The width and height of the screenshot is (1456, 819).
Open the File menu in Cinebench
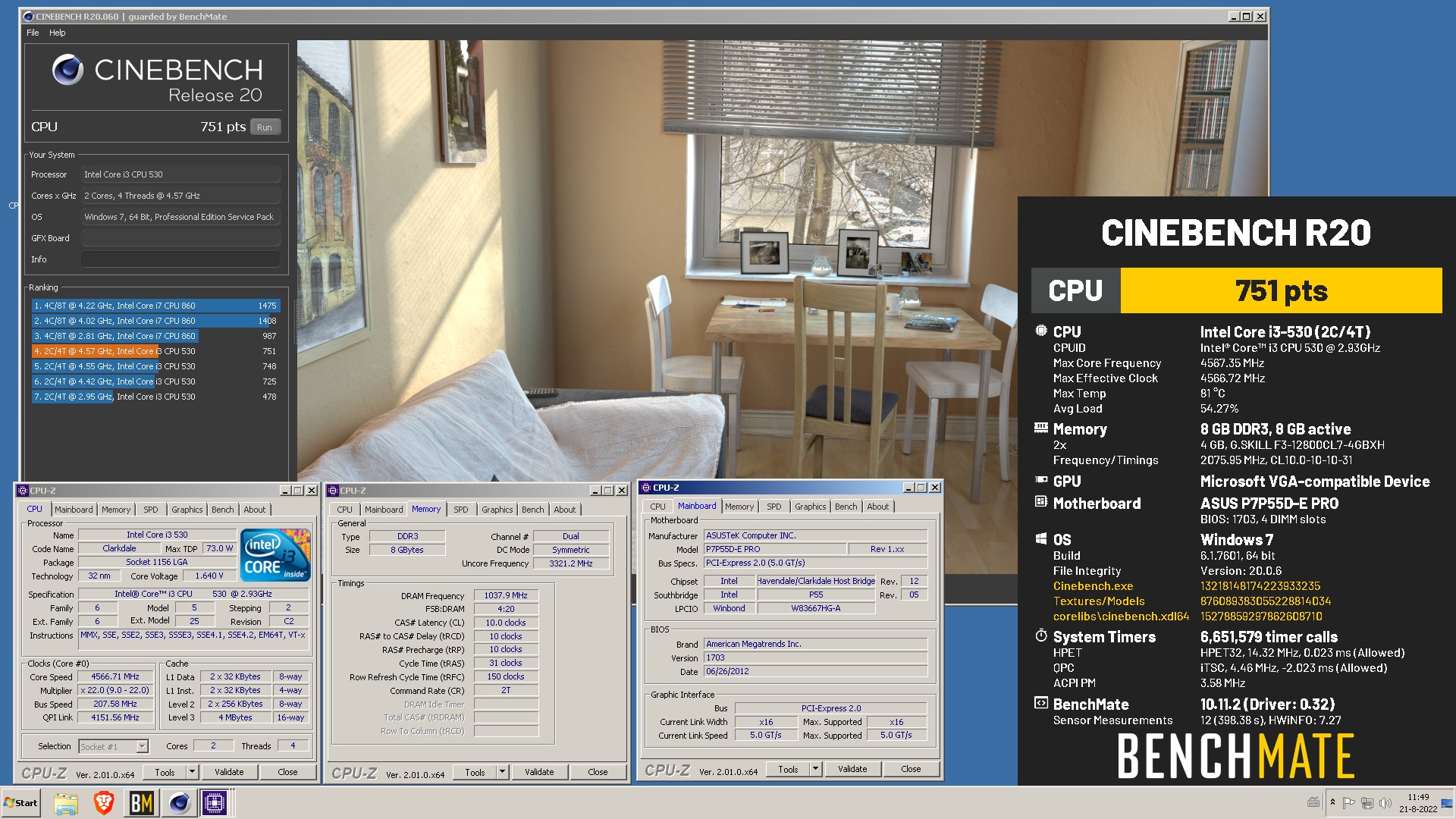tap(33, 33)
